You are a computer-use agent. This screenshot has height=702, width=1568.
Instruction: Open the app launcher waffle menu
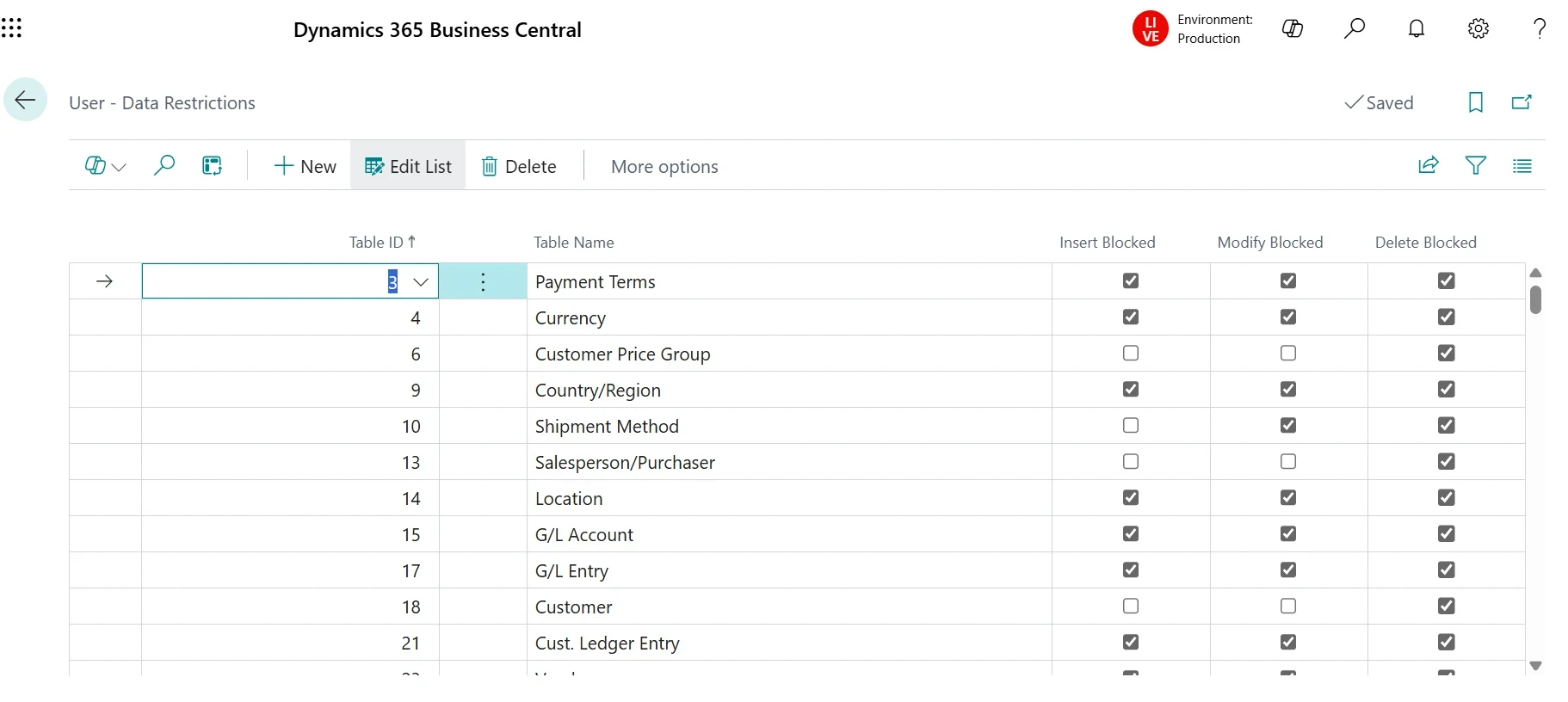pyautogui.click(x=11, y=29)
